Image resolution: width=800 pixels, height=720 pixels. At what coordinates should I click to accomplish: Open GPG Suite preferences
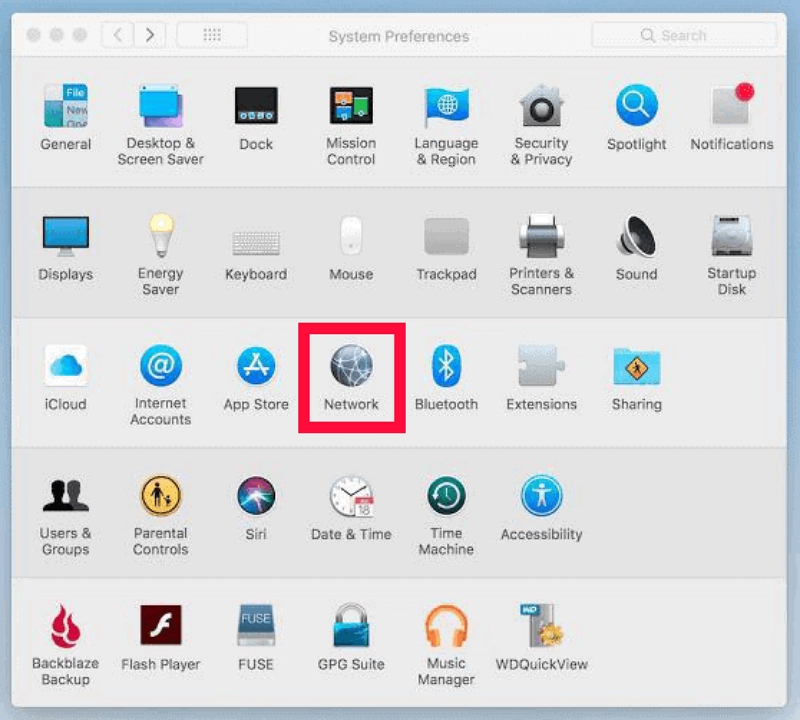pos(351,638)
